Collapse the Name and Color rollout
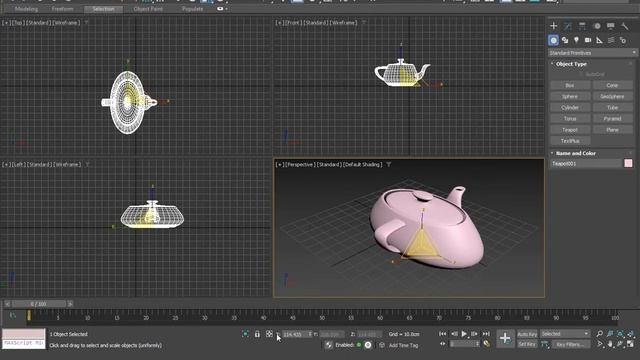 pos(576,153)
